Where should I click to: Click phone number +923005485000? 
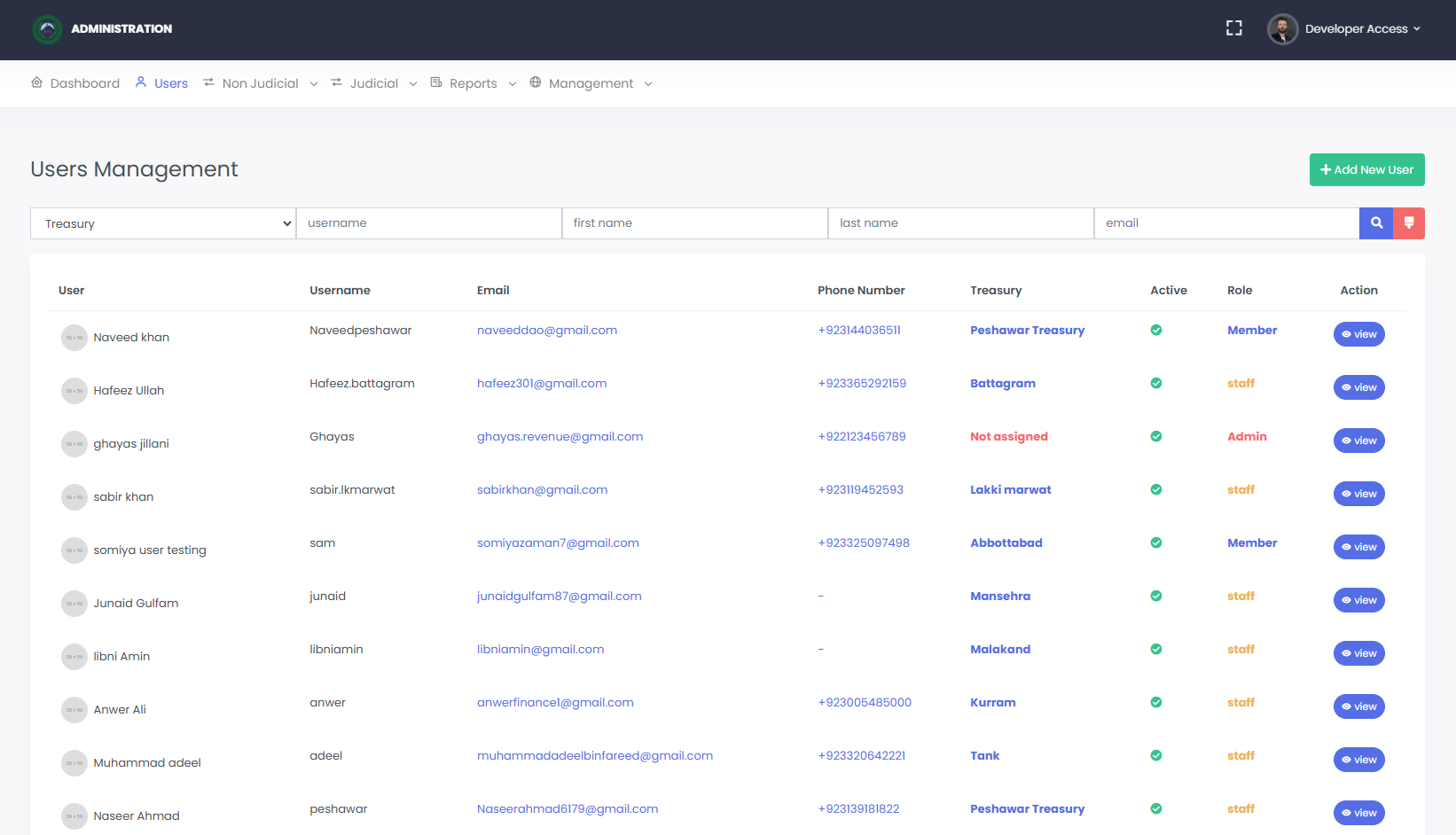(x=865, y=703)
